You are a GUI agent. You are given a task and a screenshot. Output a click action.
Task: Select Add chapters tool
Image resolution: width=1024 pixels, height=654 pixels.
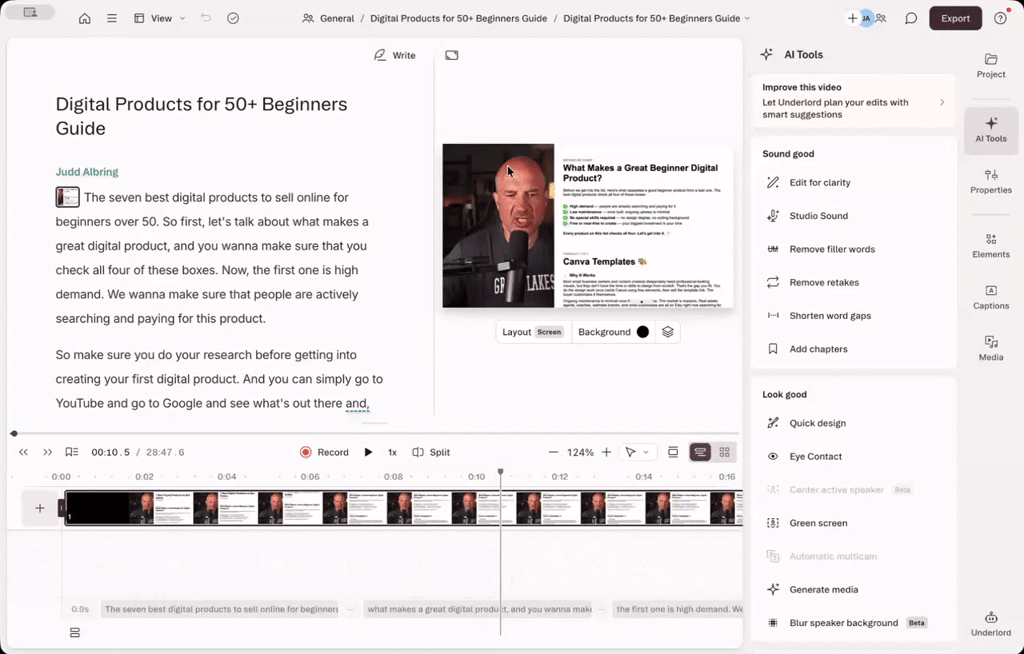[818, 349]
